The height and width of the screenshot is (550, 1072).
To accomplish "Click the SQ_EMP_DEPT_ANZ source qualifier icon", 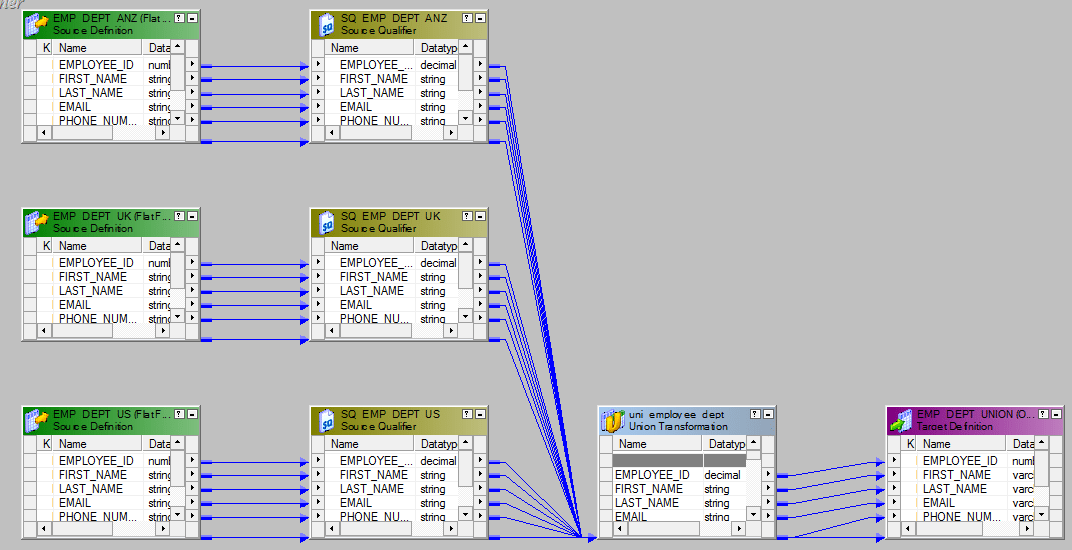I will pyautogui.click(x=327, y=25).
